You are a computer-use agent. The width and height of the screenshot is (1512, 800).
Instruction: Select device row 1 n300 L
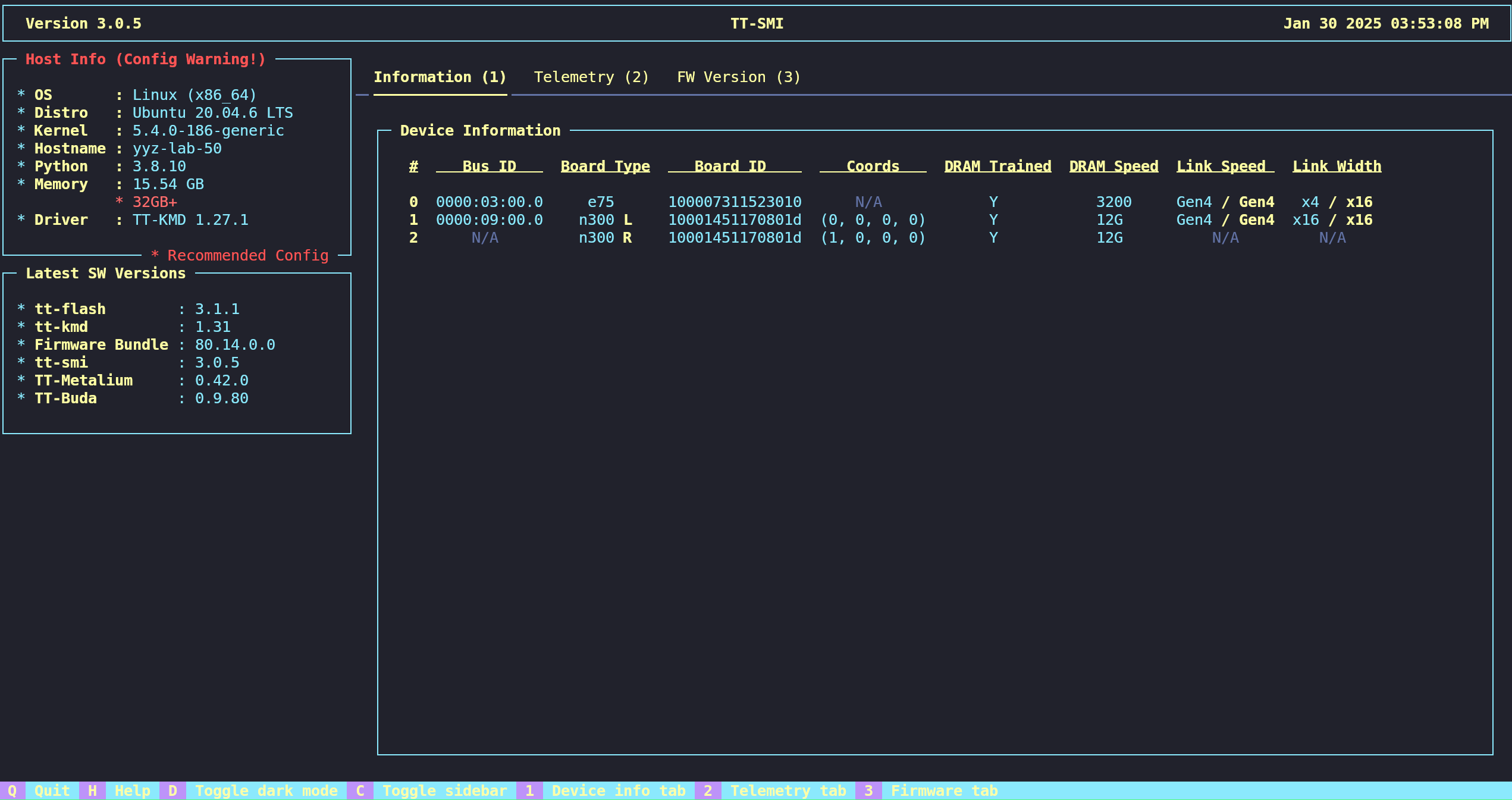tap(605, 220)
